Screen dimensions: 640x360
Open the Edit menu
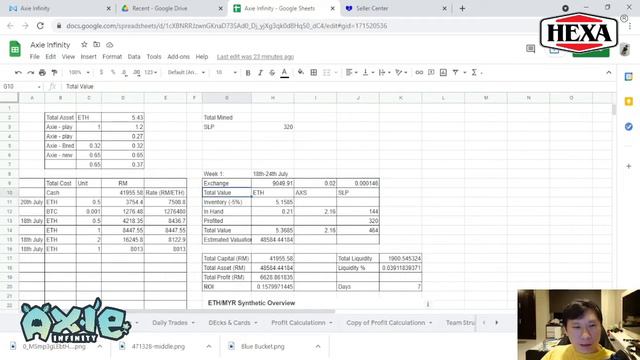click(x=51, y=57)
